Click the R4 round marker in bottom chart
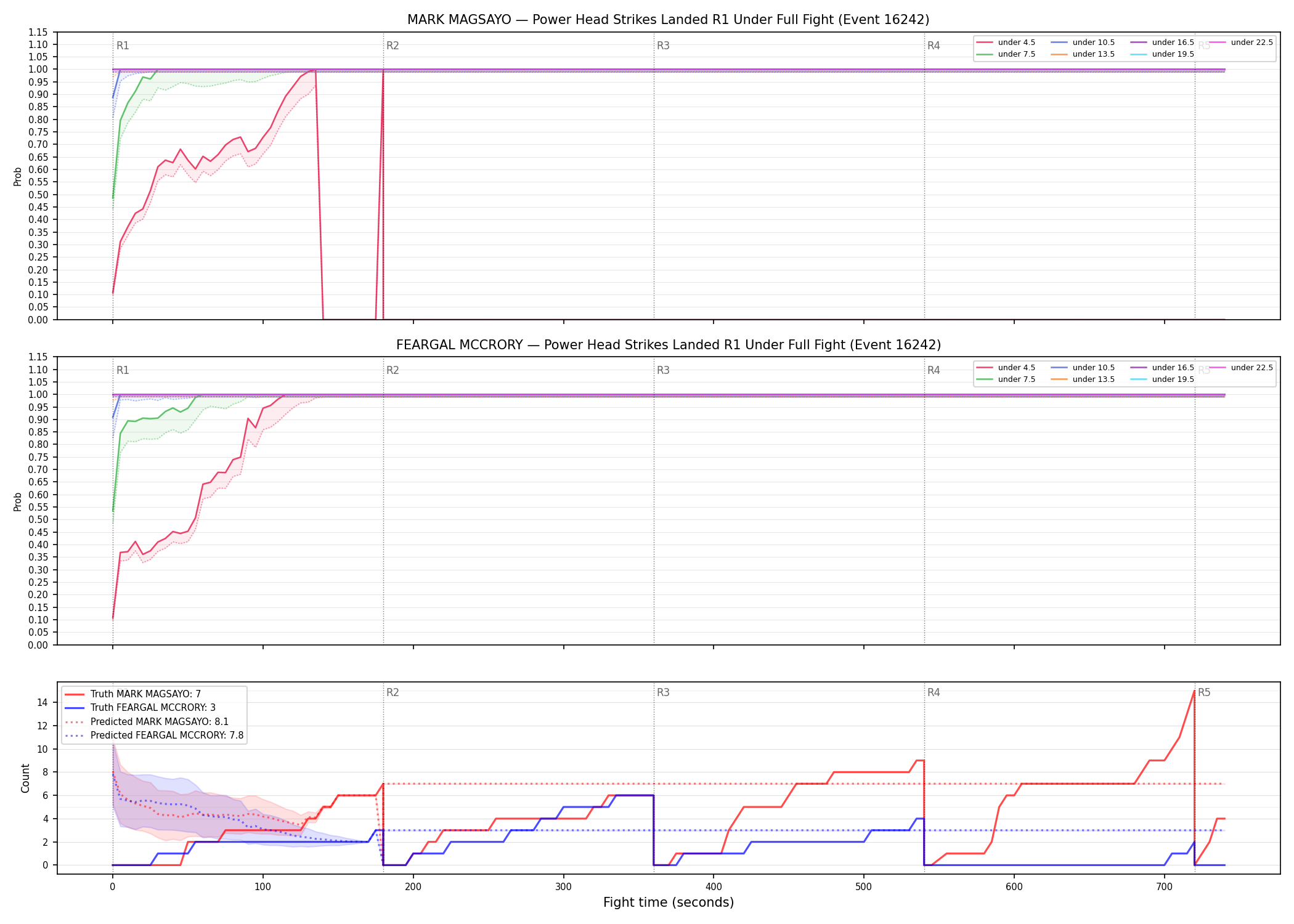 pos(934,692)
